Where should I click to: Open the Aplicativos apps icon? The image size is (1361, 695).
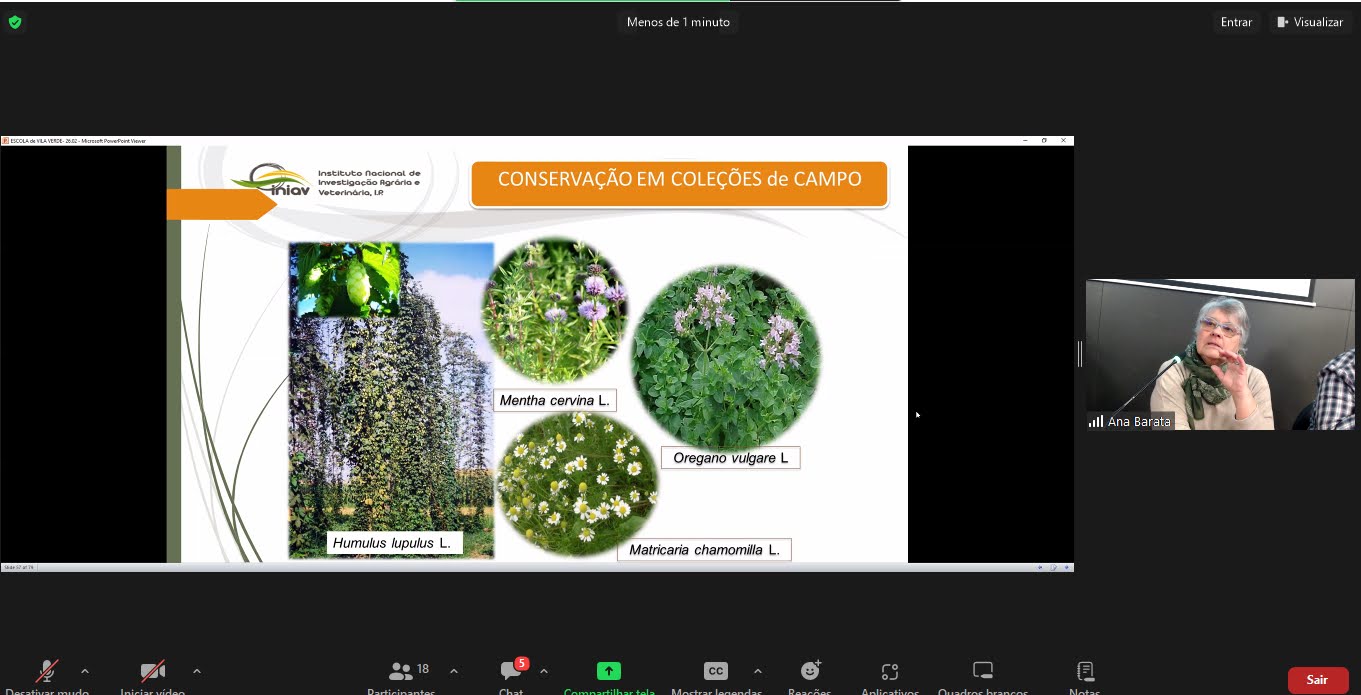click(890, 671)
